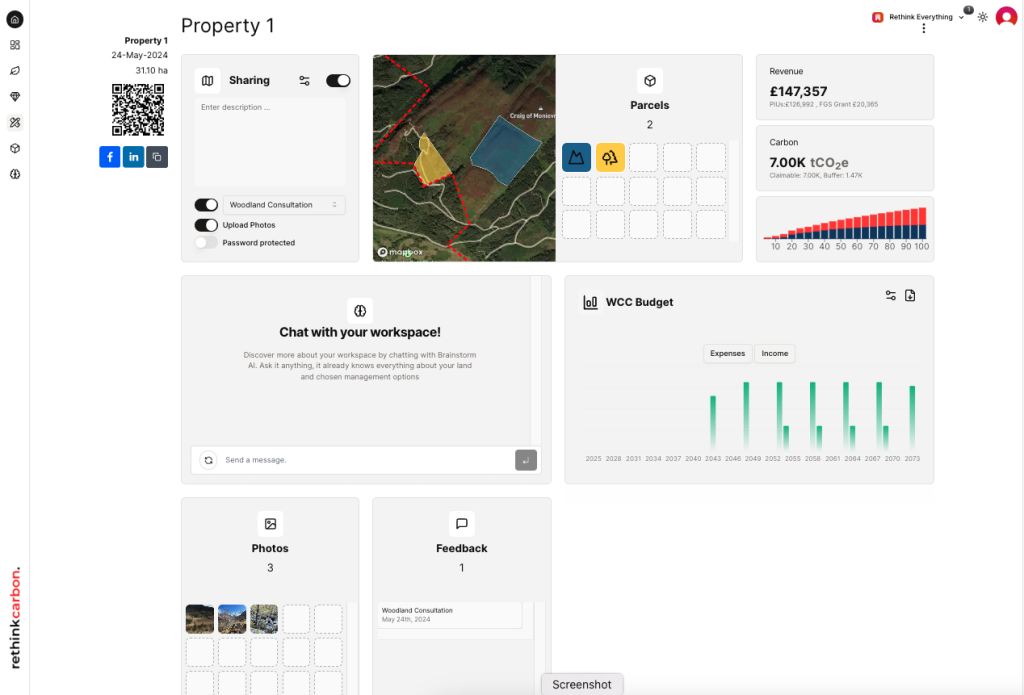Click the Enter description text area
The image size is (1024, 695).
point(270,142)
